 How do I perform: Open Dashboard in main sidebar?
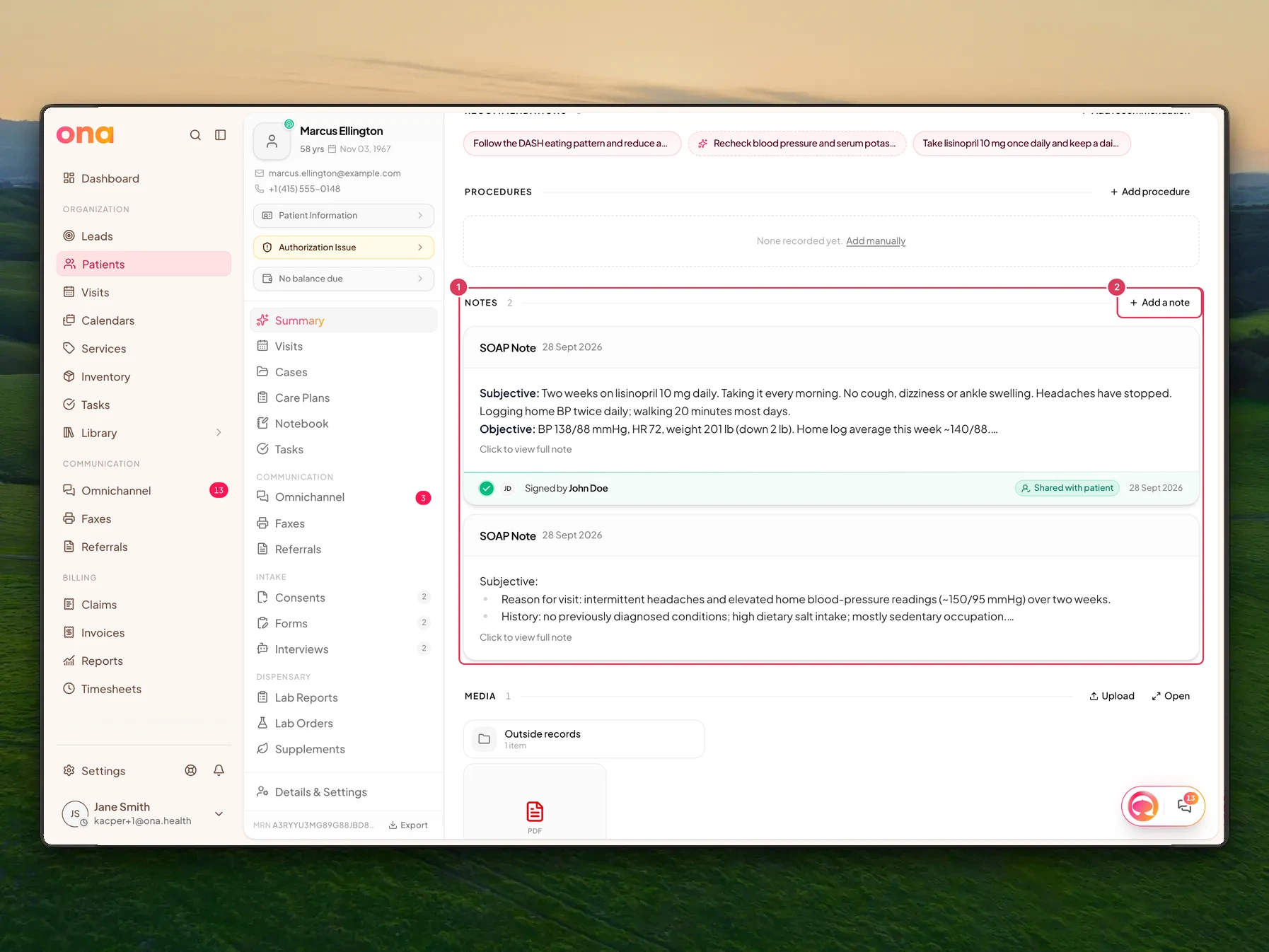144,178
